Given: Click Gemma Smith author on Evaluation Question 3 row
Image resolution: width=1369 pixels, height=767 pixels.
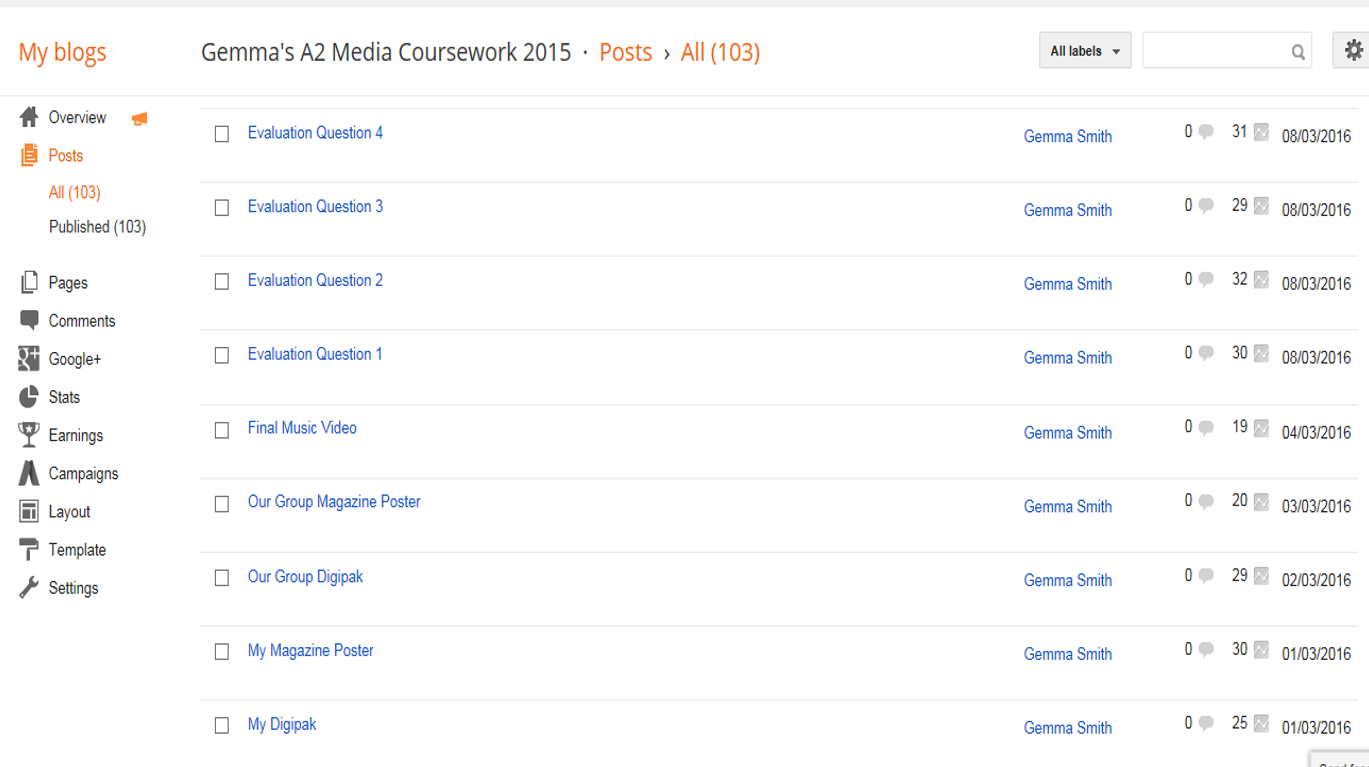Looking at the screenshot, I should pyautogui.click(x=1068, y=210).
